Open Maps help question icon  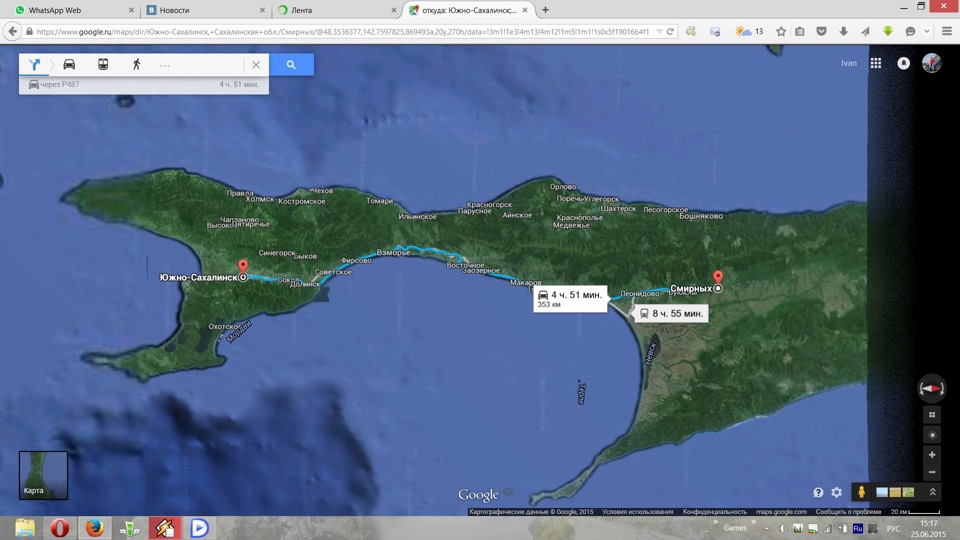(818, 492)
